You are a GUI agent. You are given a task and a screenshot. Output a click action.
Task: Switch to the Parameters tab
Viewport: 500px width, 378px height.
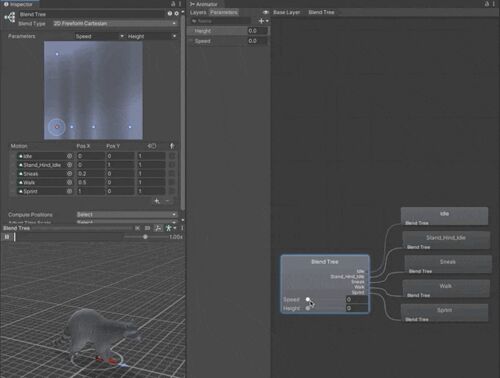click(224, 12)
